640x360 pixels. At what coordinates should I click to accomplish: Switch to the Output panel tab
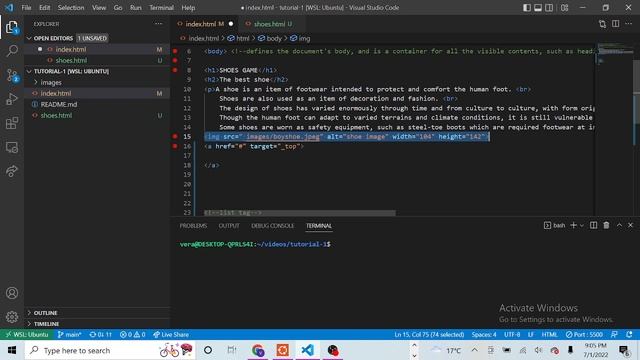coord(229,226)
